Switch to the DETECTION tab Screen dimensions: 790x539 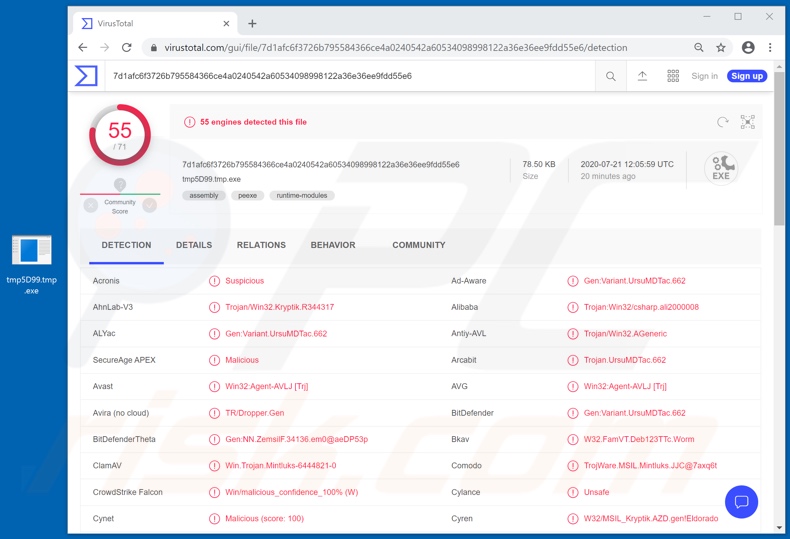126,245
